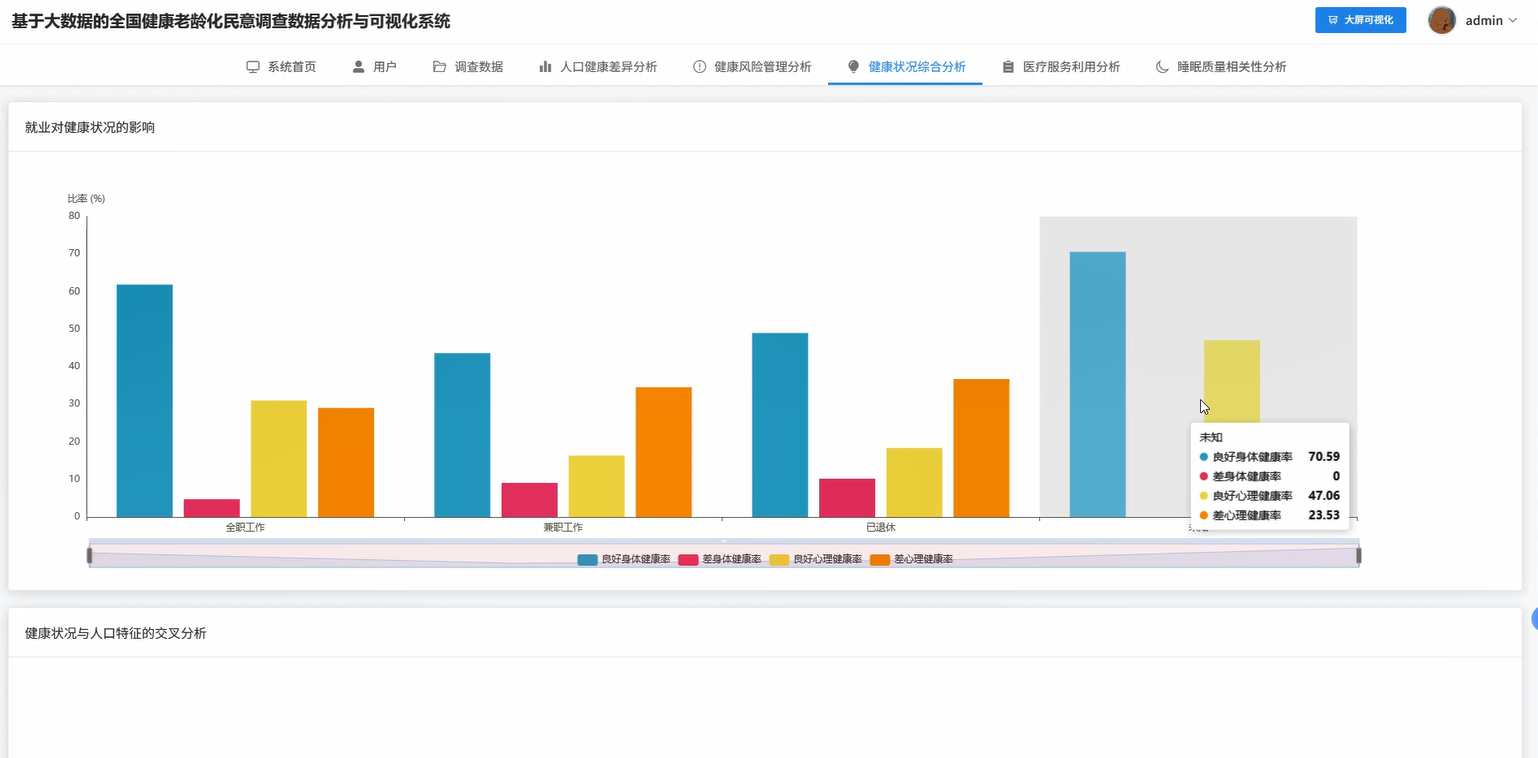Toggle 差身体健康率 legend series
Screen dimensions: 1538x758
click(720, 560)
